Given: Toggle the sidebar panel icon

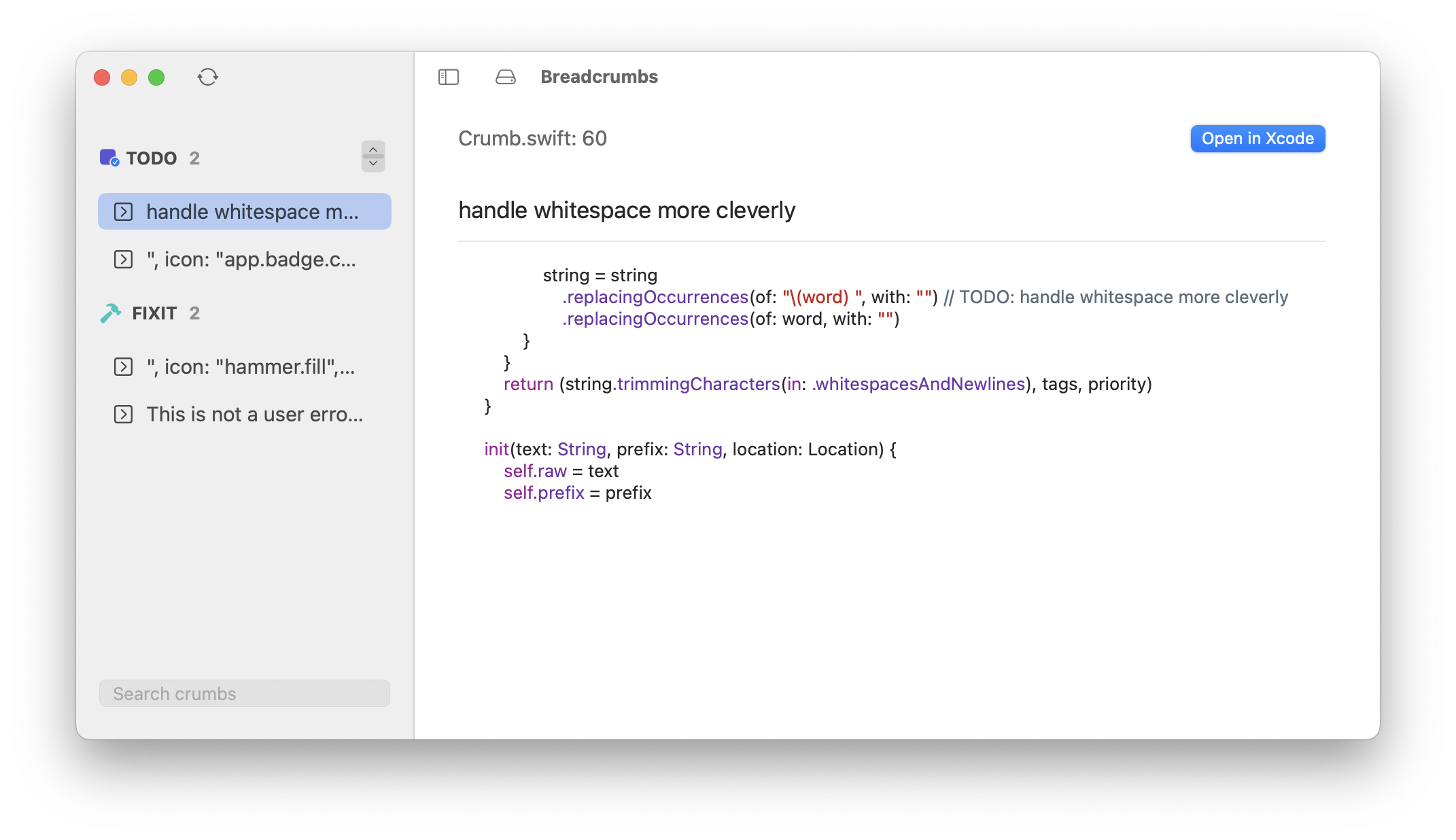Looking at the screenshot, I should point(449,77).
